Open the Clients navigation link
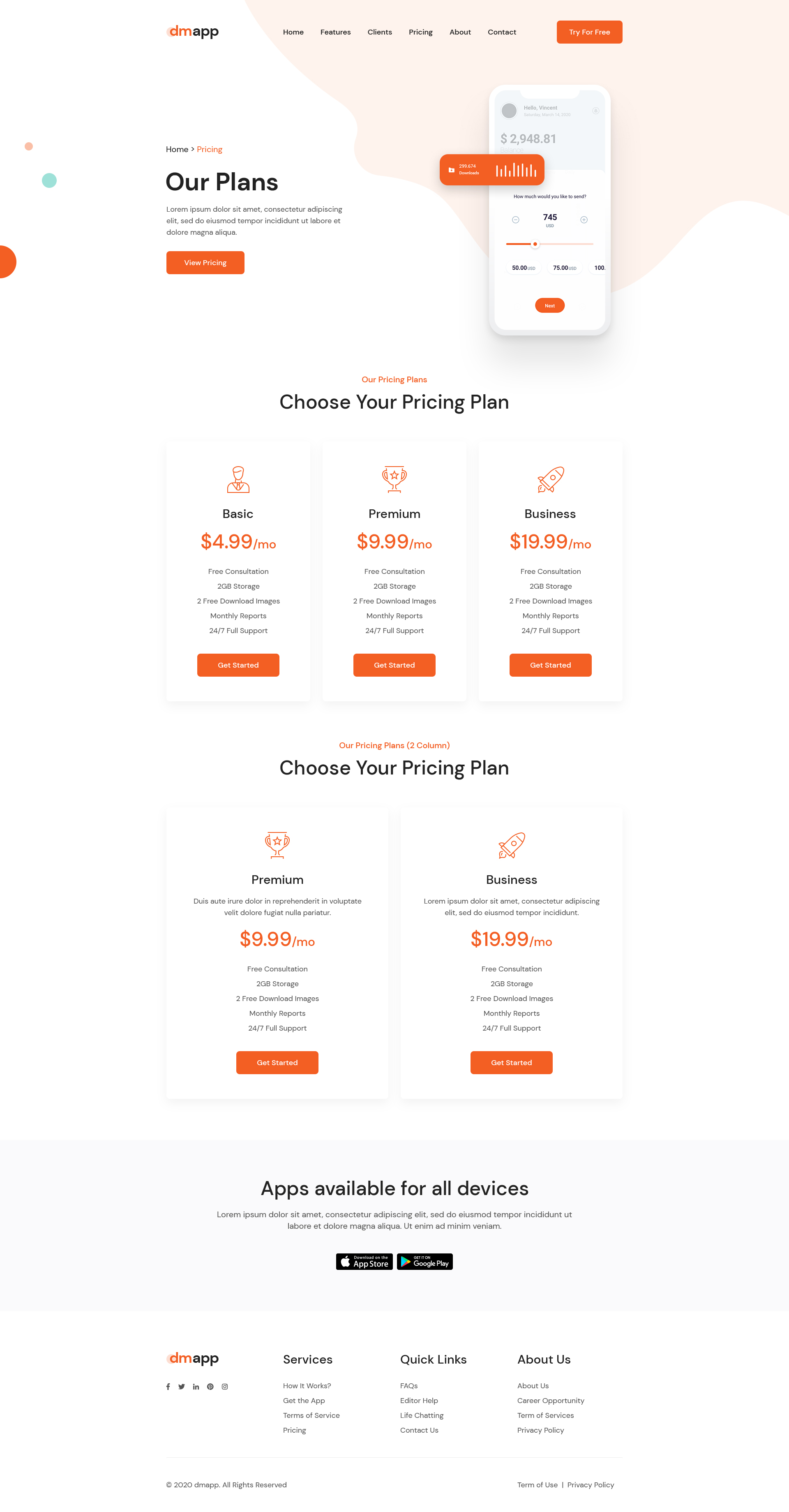This screenshot has height=1512, width=789. coord(380,32)
